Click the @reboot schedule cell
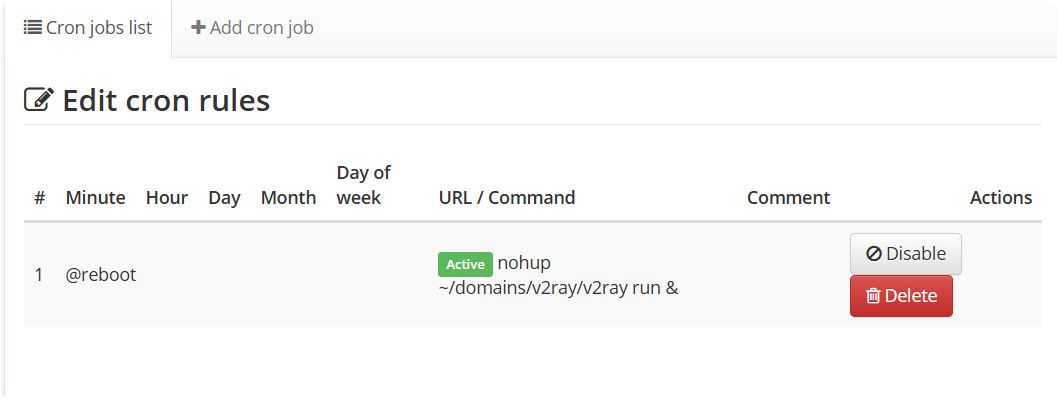Screen dimensions: 1057x400 coord(100,275)
